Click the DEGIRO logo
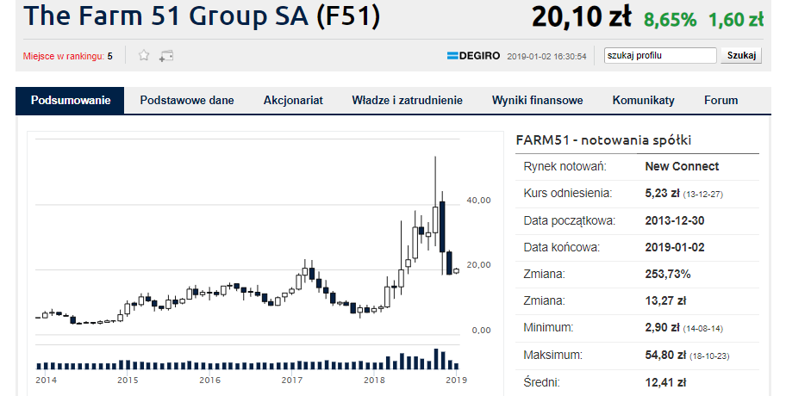Screen dimensions: 786x396 [473, 56]
